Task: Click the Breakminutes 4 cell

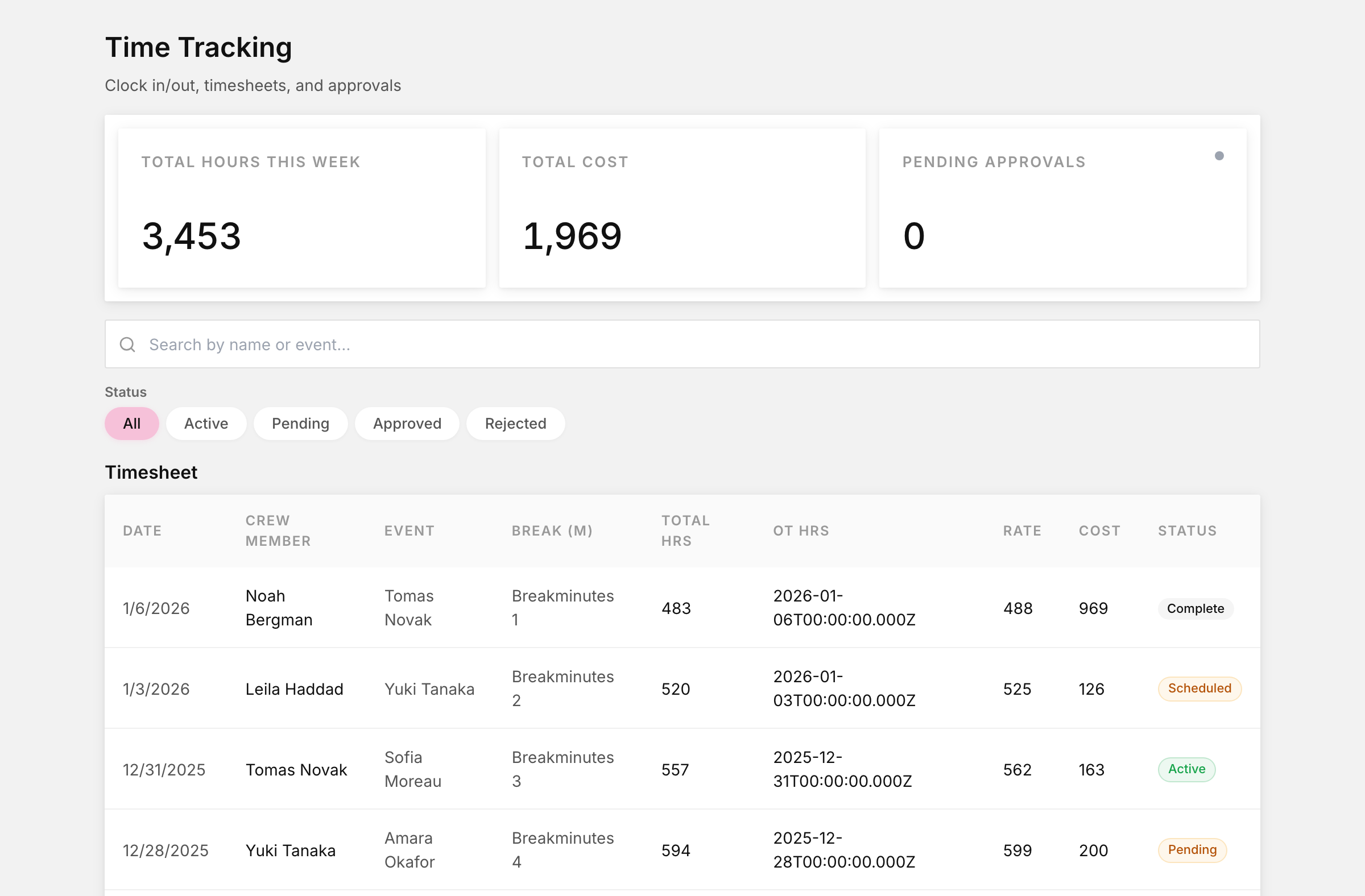Action: click(562, 851)
